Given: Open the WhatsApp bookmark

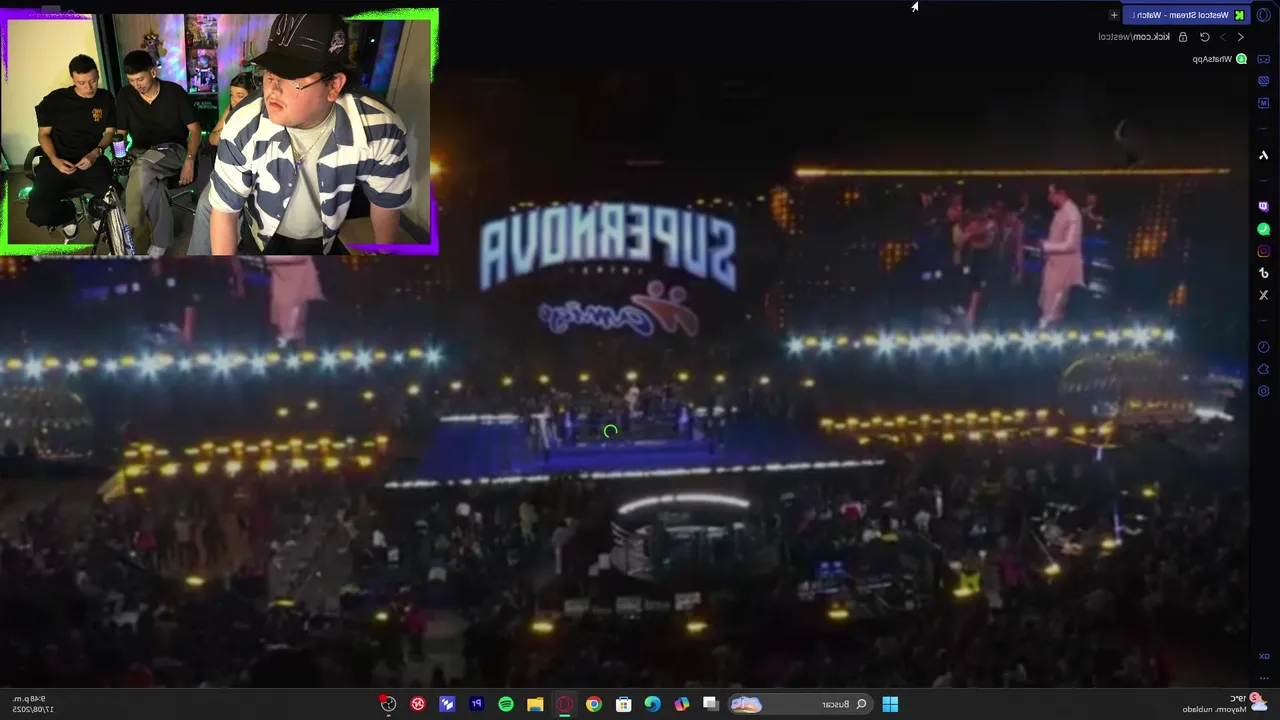Looking at the screenshot, I should pos(1219,59).
